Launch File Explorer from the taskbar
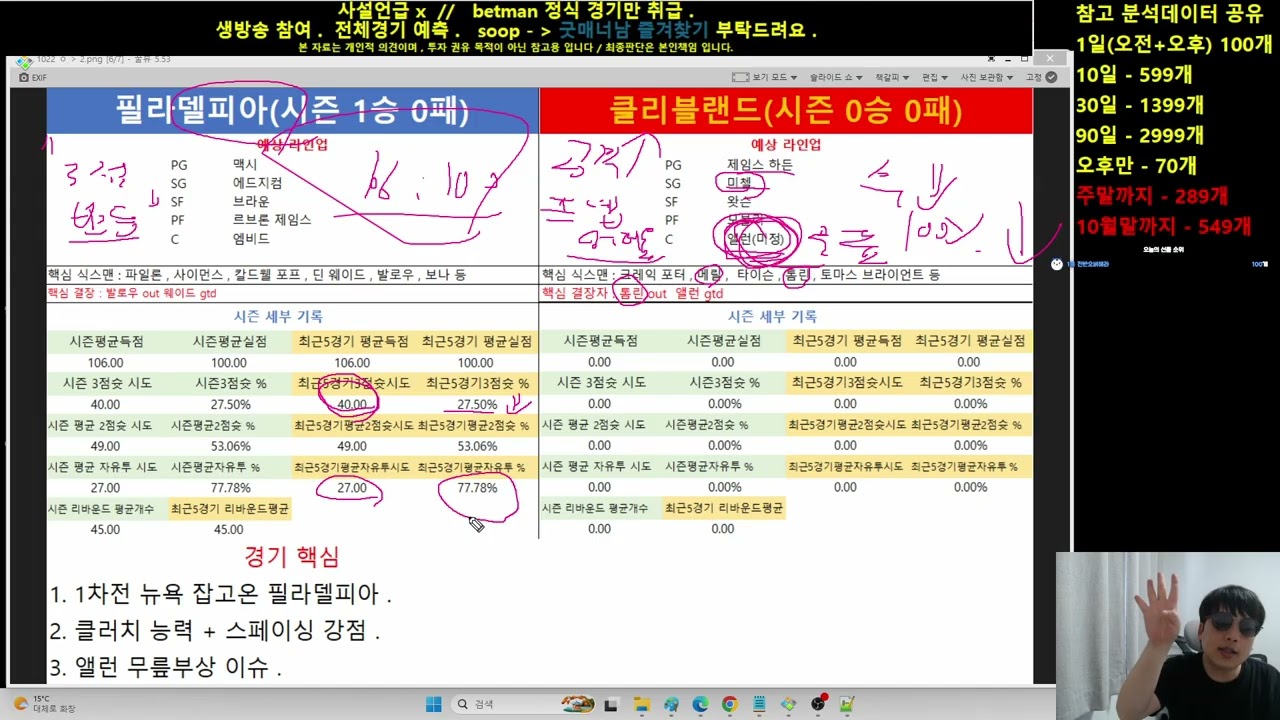 click(641, 704)
